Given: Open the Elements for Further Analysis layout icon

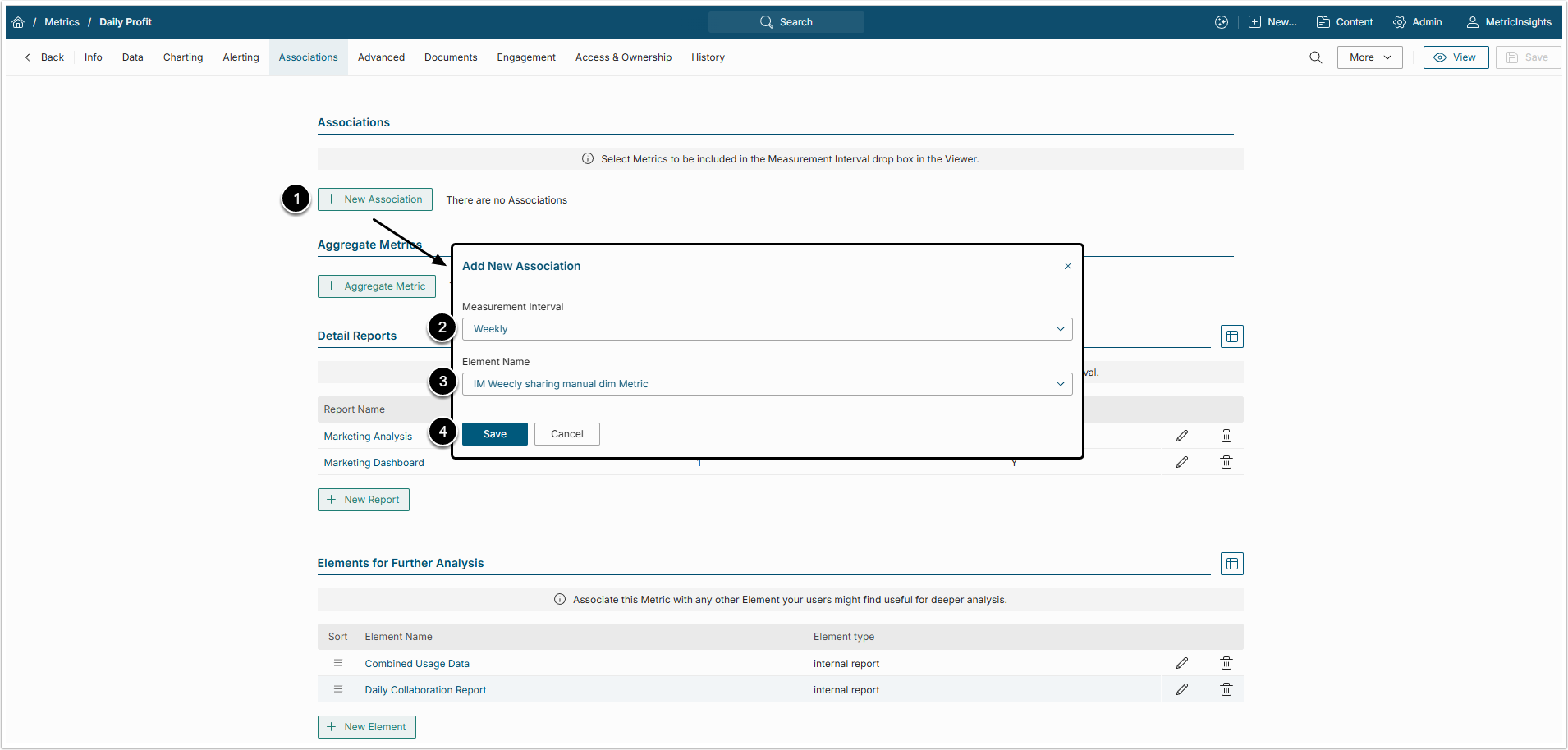Looking at the screenshot, I should 1231,564.
